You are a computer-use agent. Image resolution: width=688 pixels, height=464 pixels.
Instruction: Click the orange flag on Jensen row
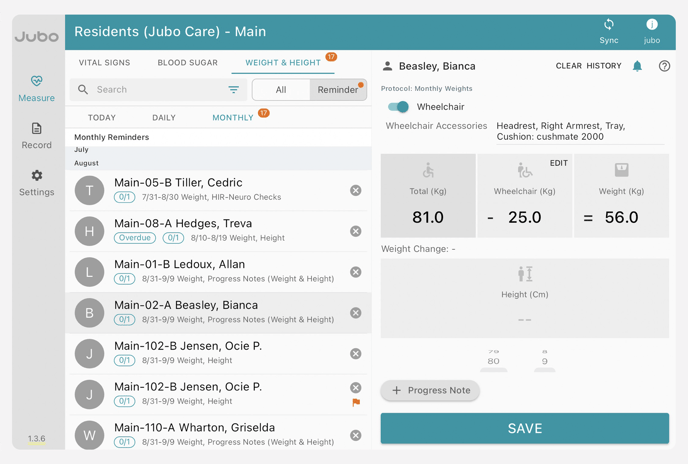356,402
